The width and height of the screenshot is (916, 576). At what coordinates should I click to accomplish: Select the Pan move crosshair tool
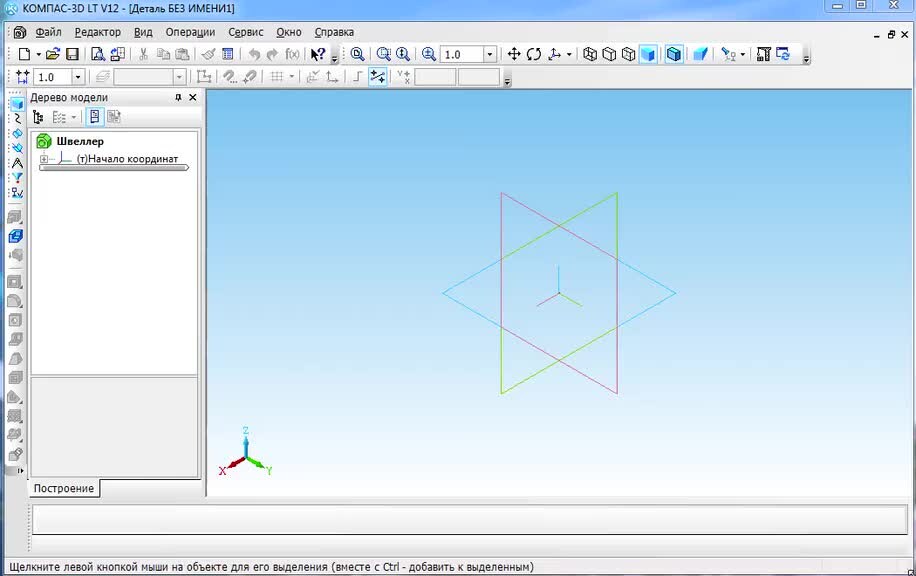(514, 54)
